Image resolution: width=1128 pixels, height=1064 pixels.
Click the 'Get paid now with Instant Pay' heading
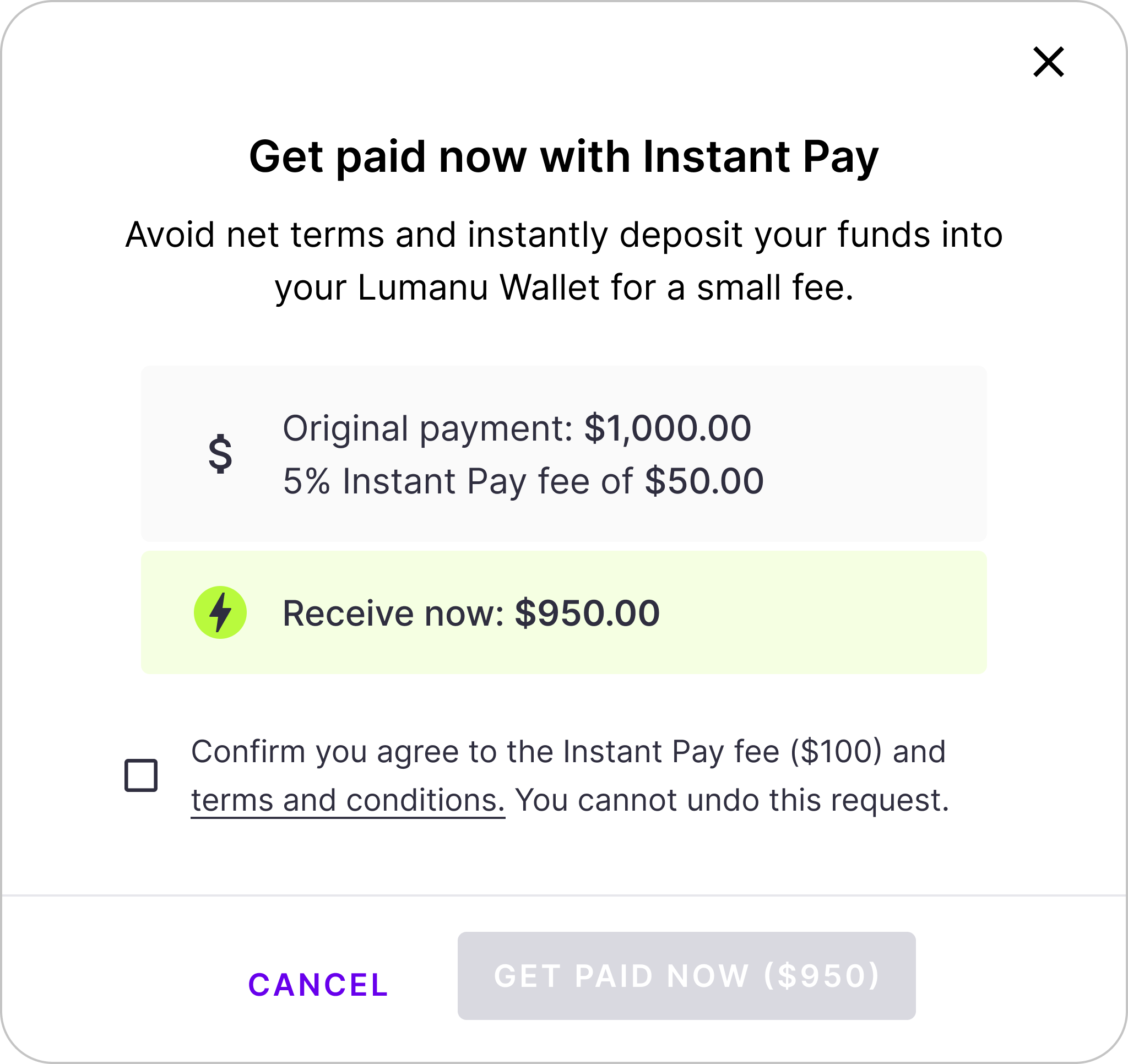[563, 156]
